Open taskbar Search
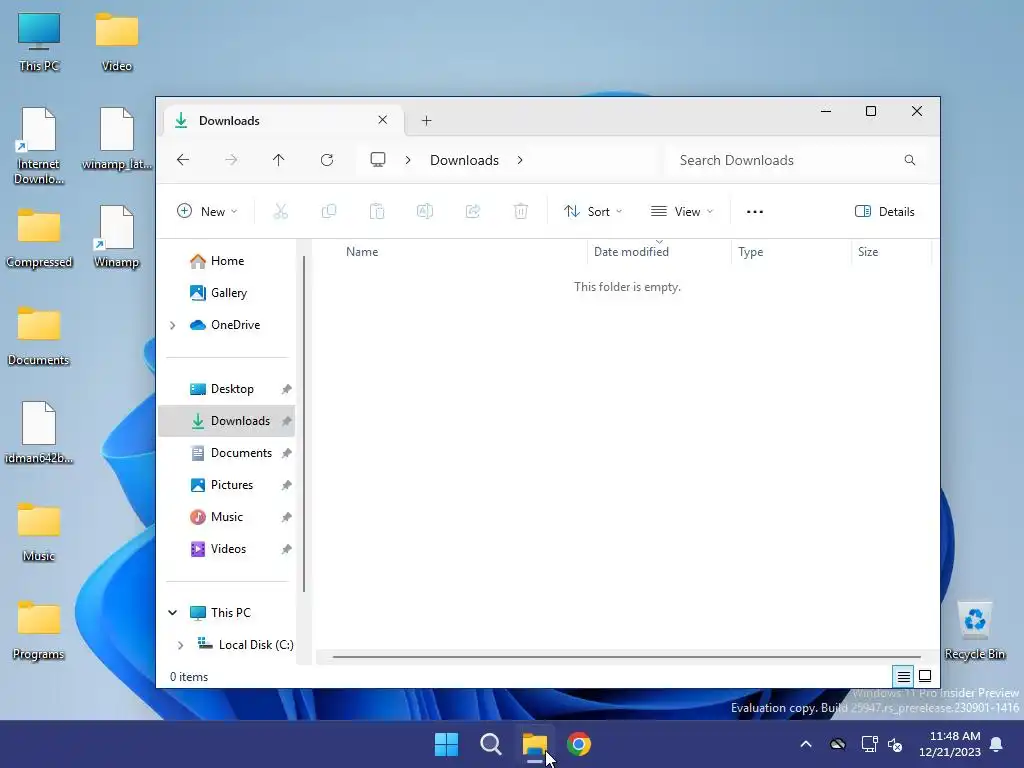Viewport: 1024px width, 768px height. 490,744
